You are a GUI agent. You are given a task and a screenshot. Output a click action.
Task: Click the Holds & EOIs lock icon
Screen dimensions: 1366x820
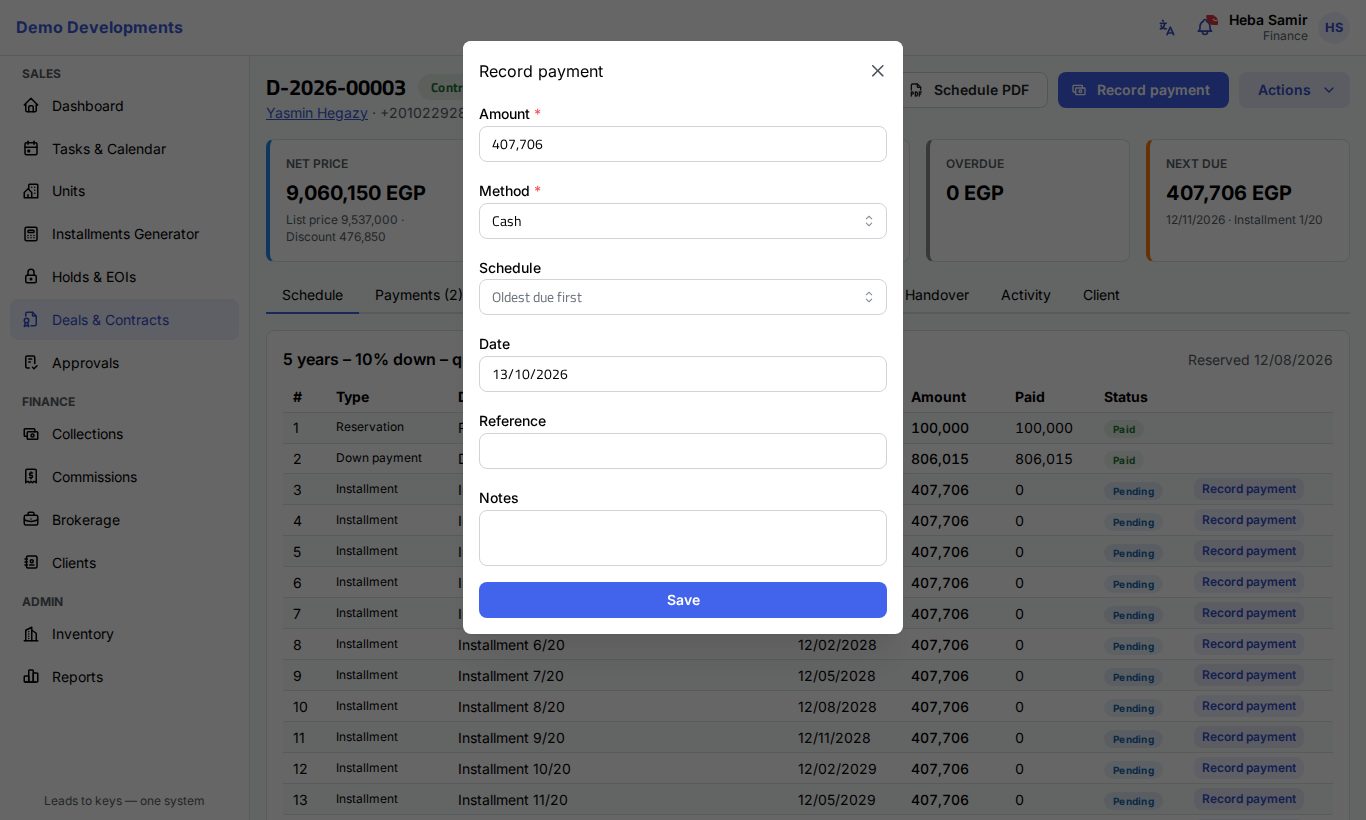(31, 277)
